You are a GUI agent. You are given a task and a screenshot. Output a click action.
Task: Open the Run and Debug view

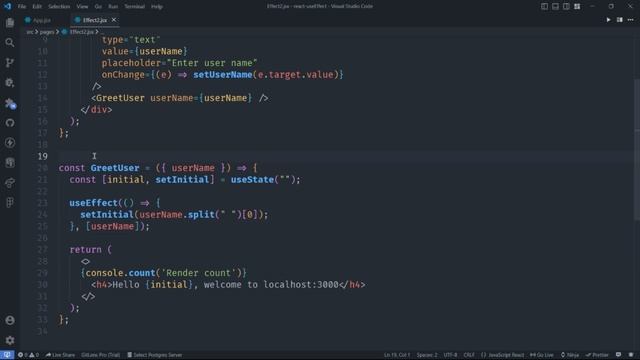click(x=10, y=82)
